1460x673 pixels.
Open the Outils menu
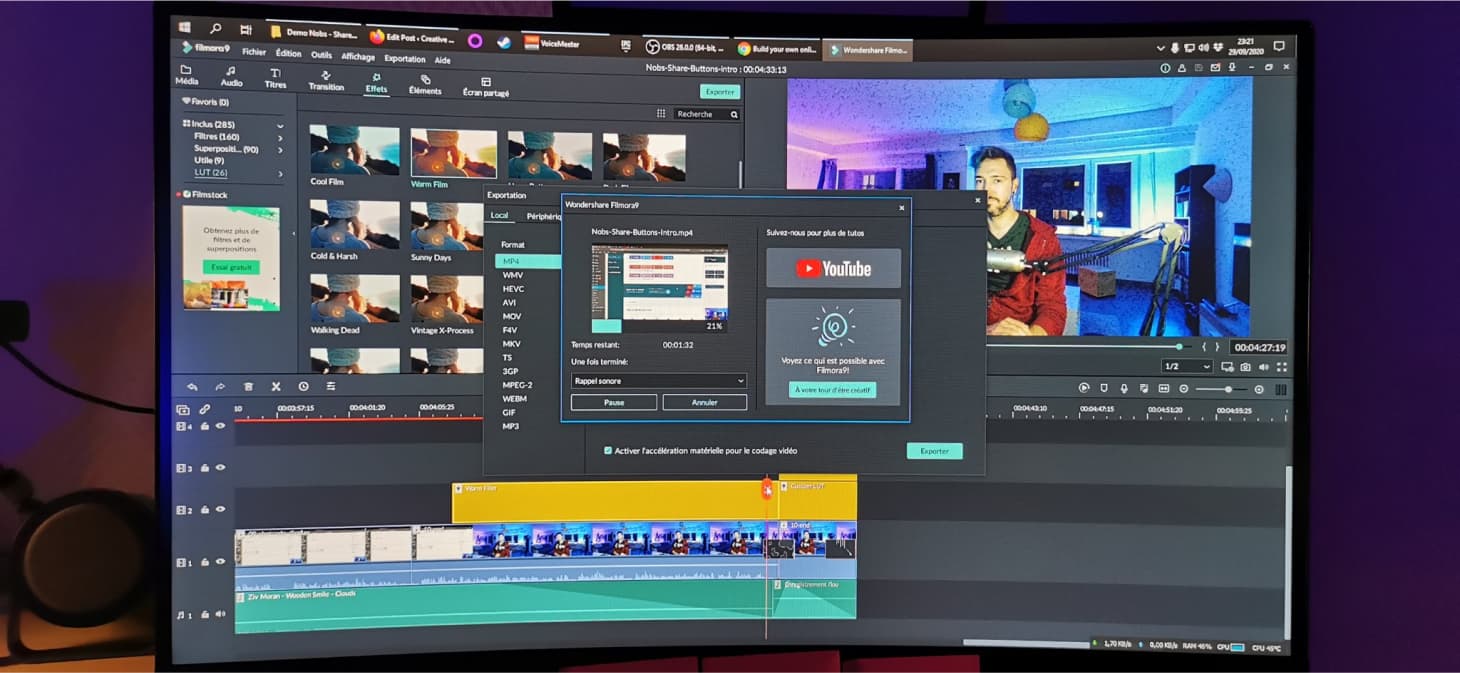tap(321, 55)
